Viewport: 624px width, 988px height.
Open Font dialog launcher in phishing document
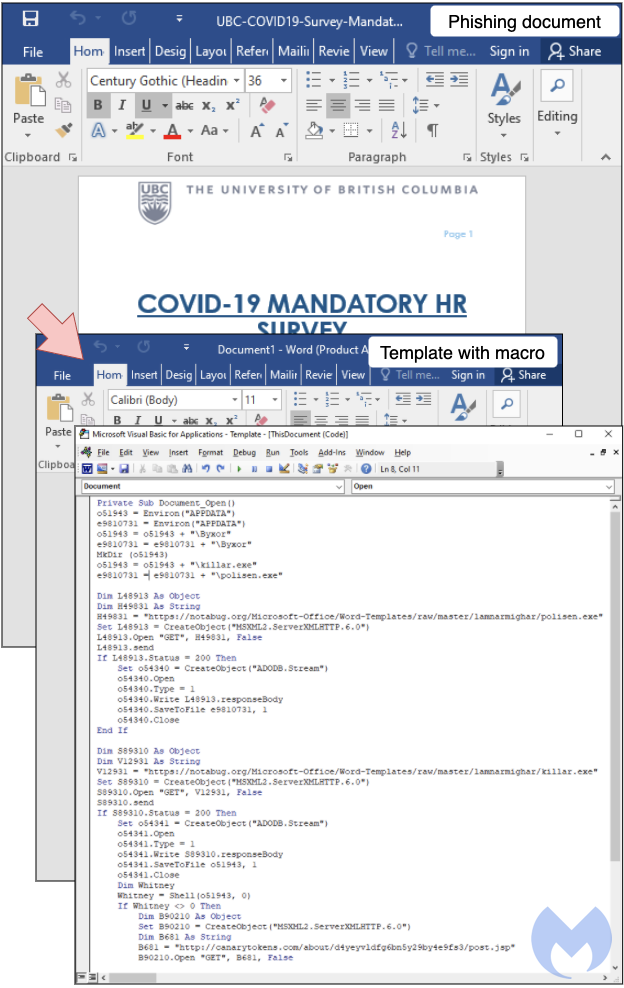click(x=288, y=158)
